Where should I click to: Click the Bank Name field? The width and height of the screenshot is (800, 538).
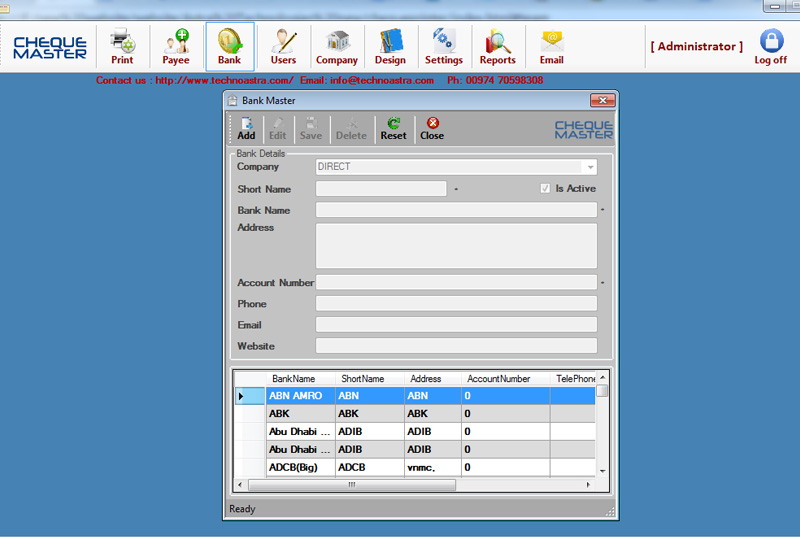point(456,210)
